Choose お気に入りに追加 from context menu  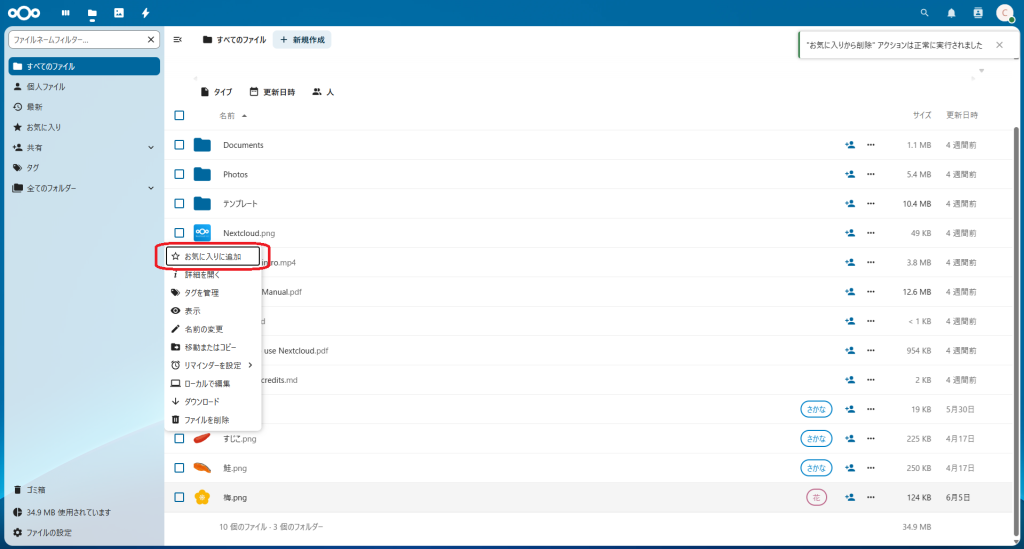tap(212, 257)
